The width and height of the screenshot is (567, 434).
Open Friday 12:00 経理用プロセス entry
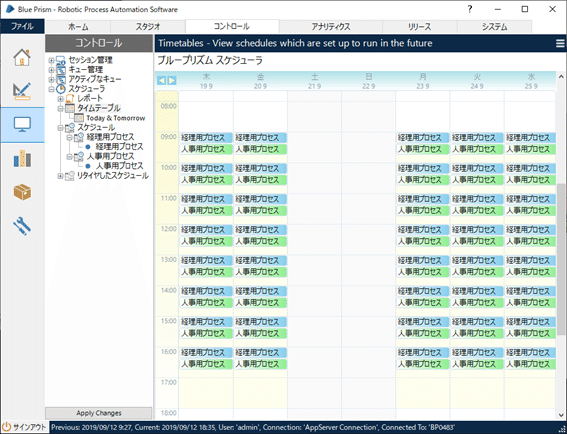coord(260,230)
